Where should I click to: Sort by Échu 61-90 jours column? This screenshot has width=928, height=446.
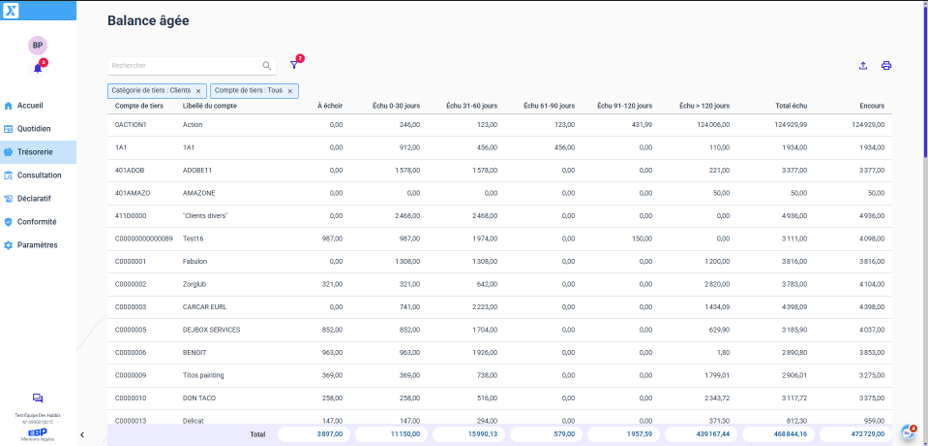pos(549,106)
